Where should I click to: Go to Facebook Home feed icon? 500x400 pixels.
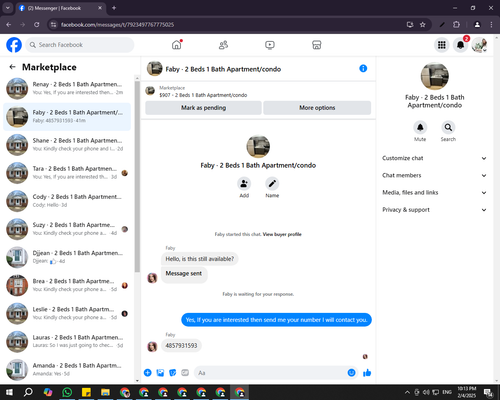tap(177, 45)
